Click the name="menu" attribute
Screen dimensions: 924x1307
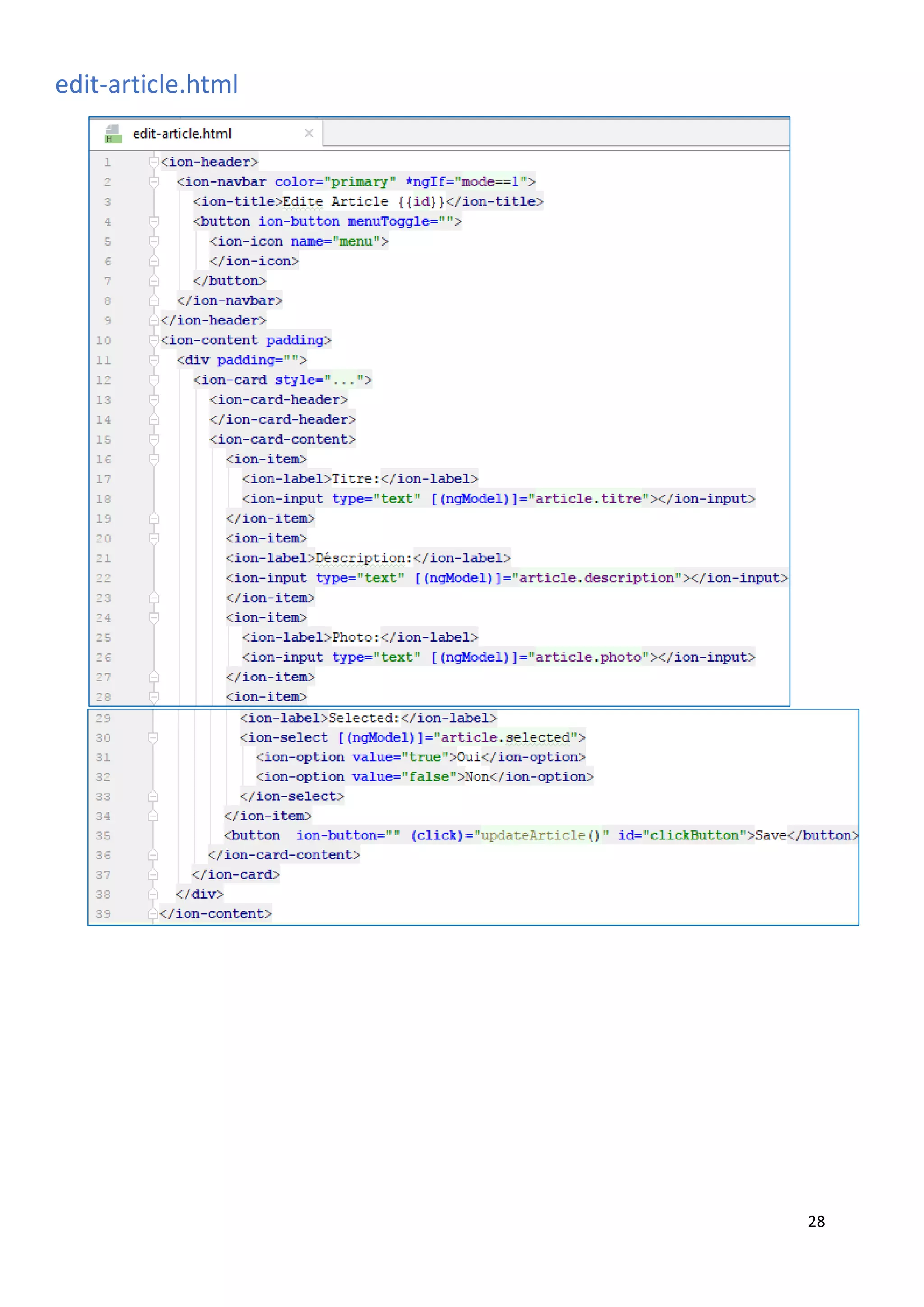coord(335,241)
